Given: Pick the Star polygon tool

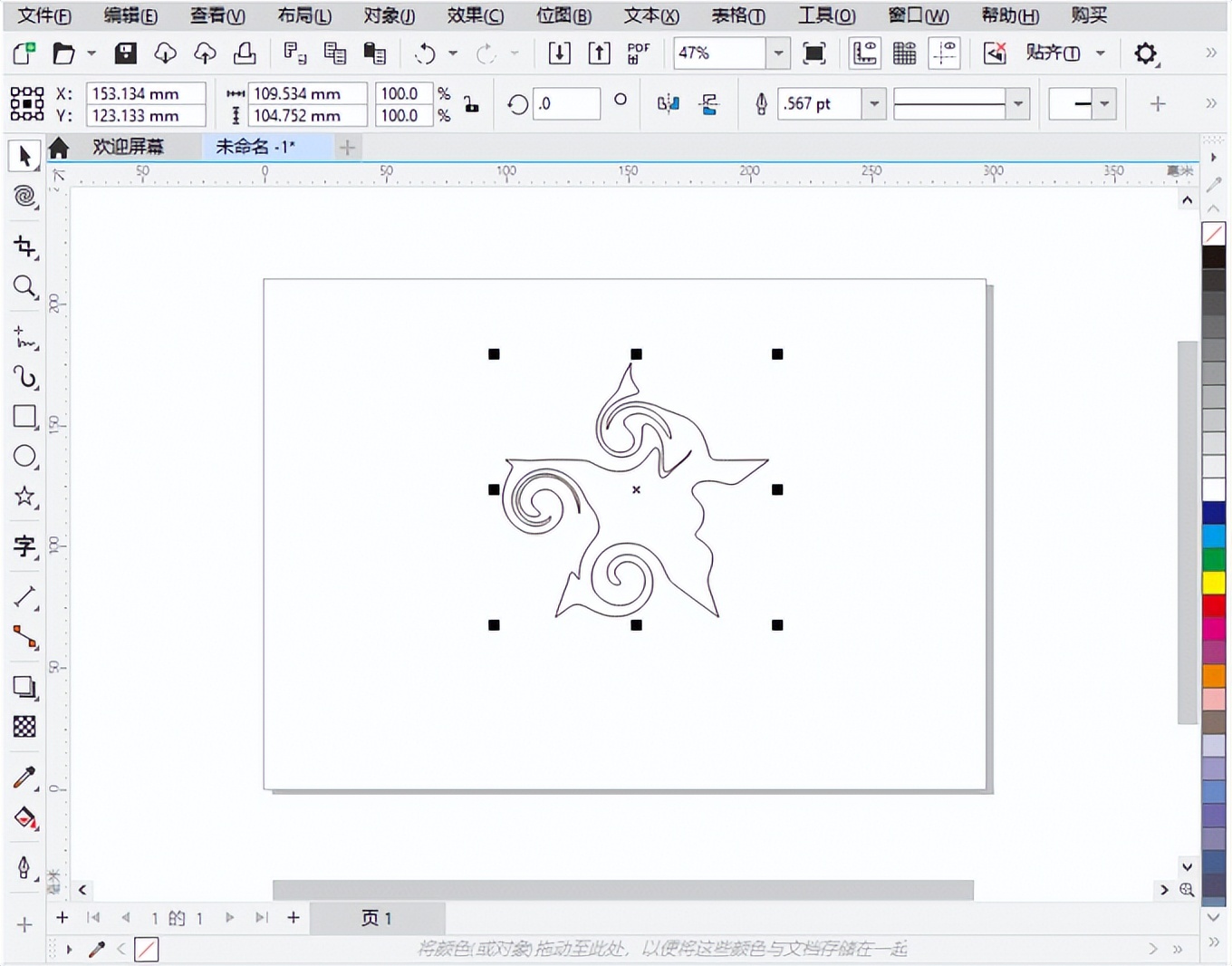Looking at the screenshot, I should click(24, 497).
